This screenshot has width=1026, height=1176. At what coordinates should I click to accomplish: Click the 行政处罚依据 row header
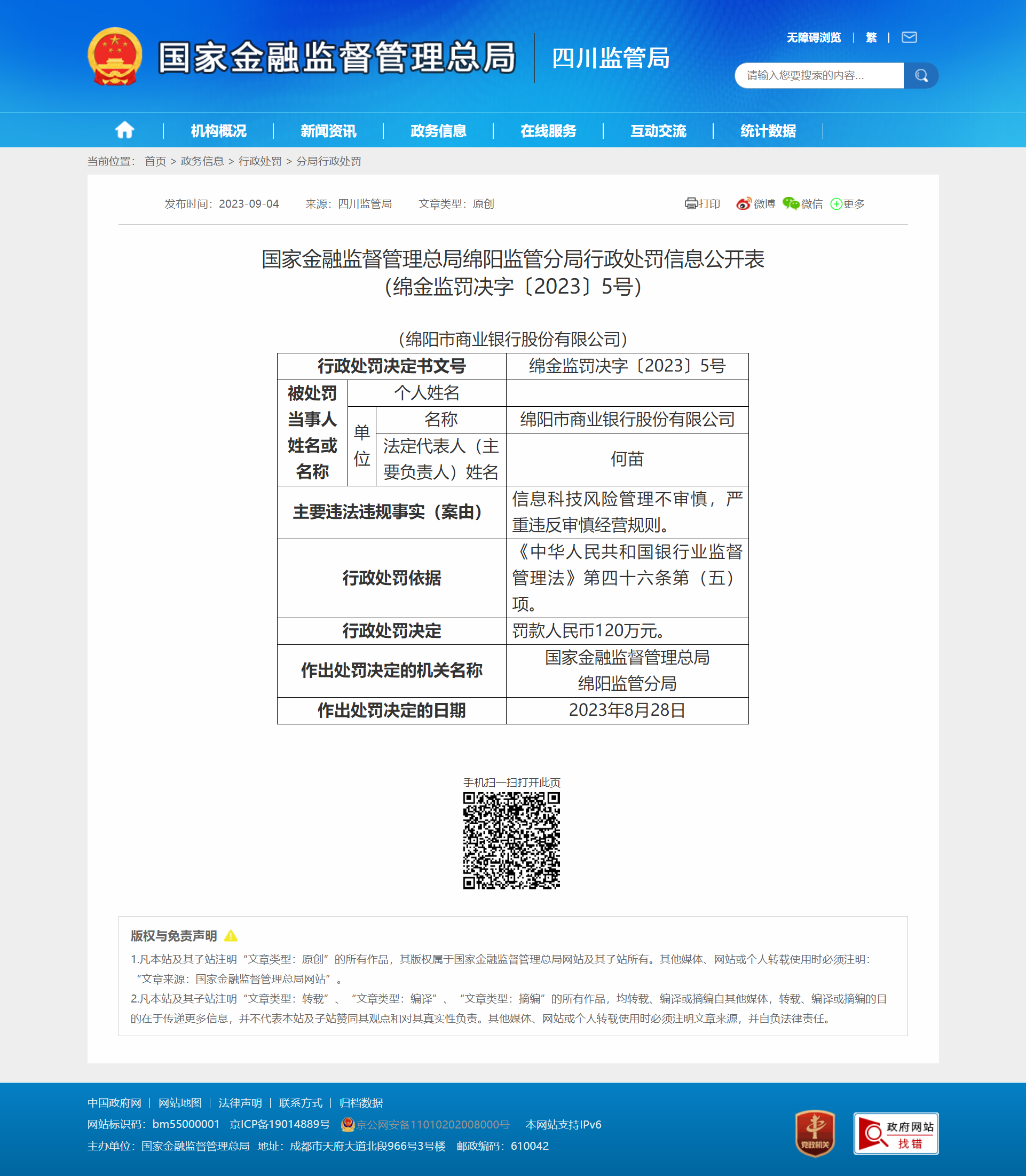click(392, 578)
